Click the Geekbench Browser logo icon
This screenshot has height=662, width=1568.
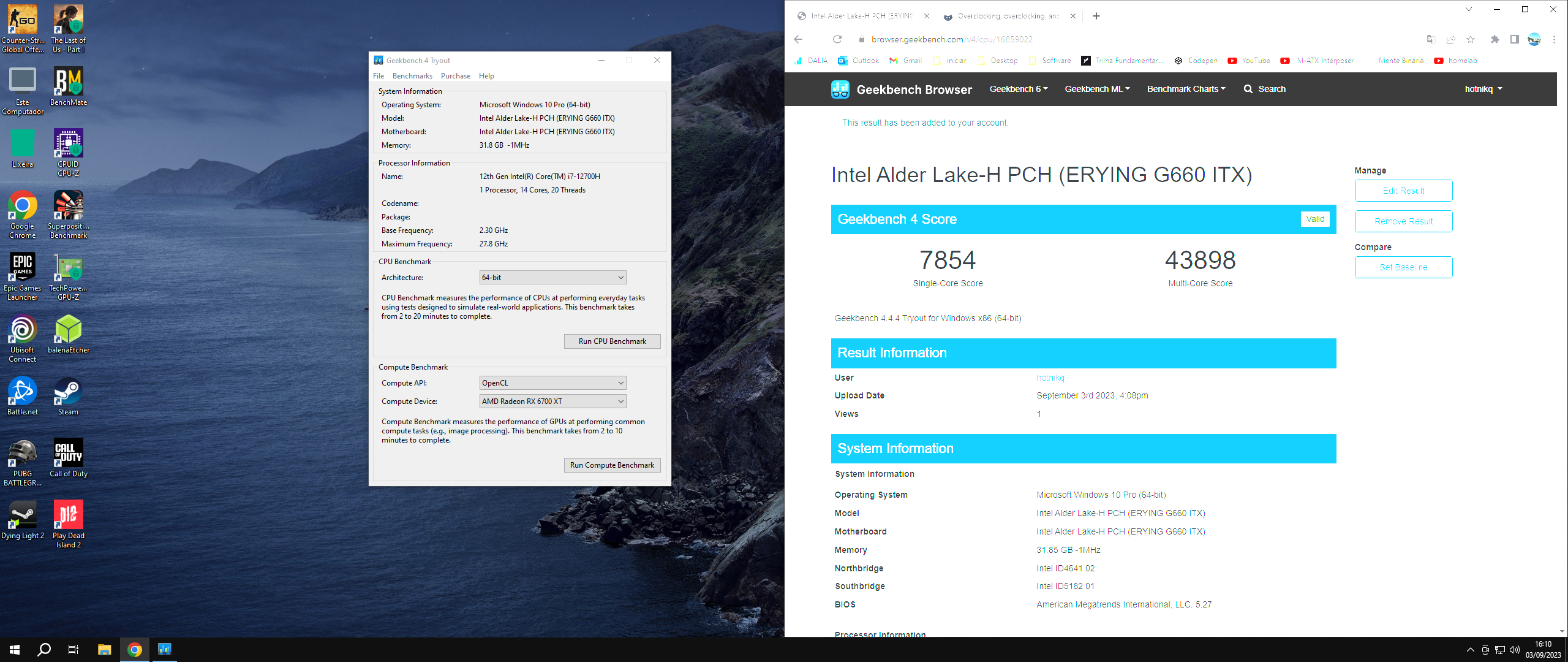[840, 89]
